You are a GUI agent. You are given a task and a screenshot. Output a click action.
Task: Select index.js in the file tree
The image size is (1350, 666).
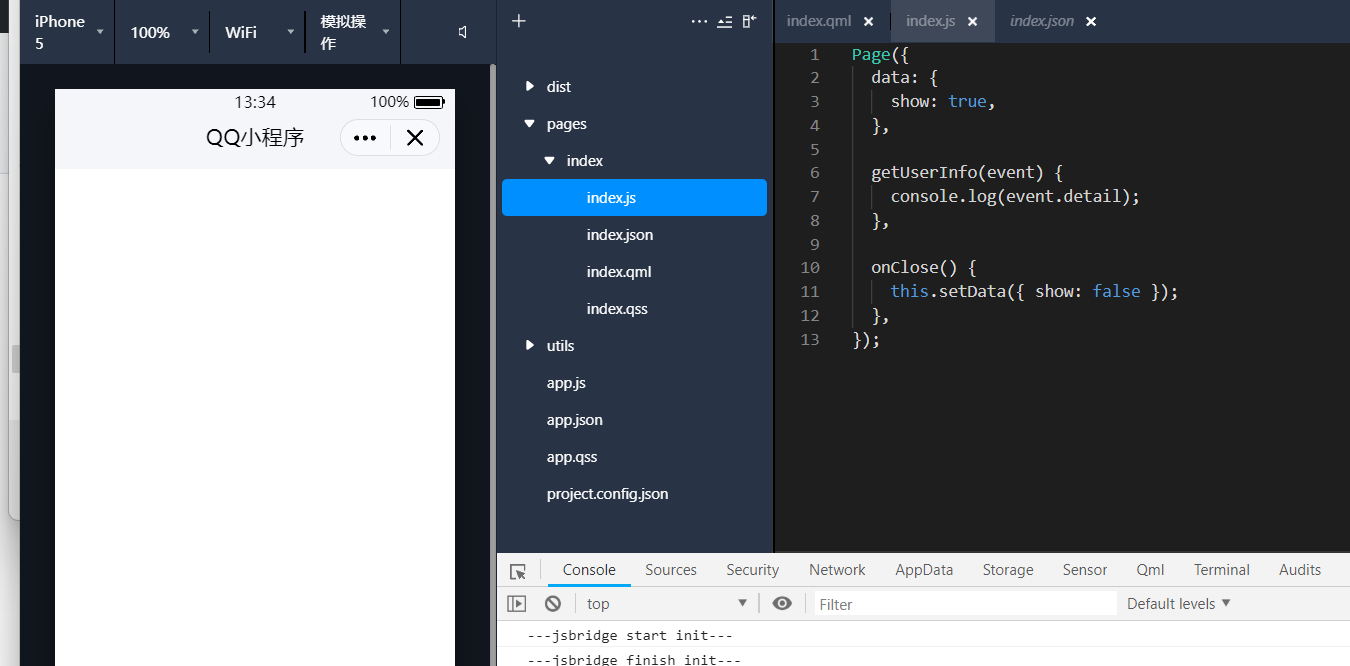click(x=634, y=198)
